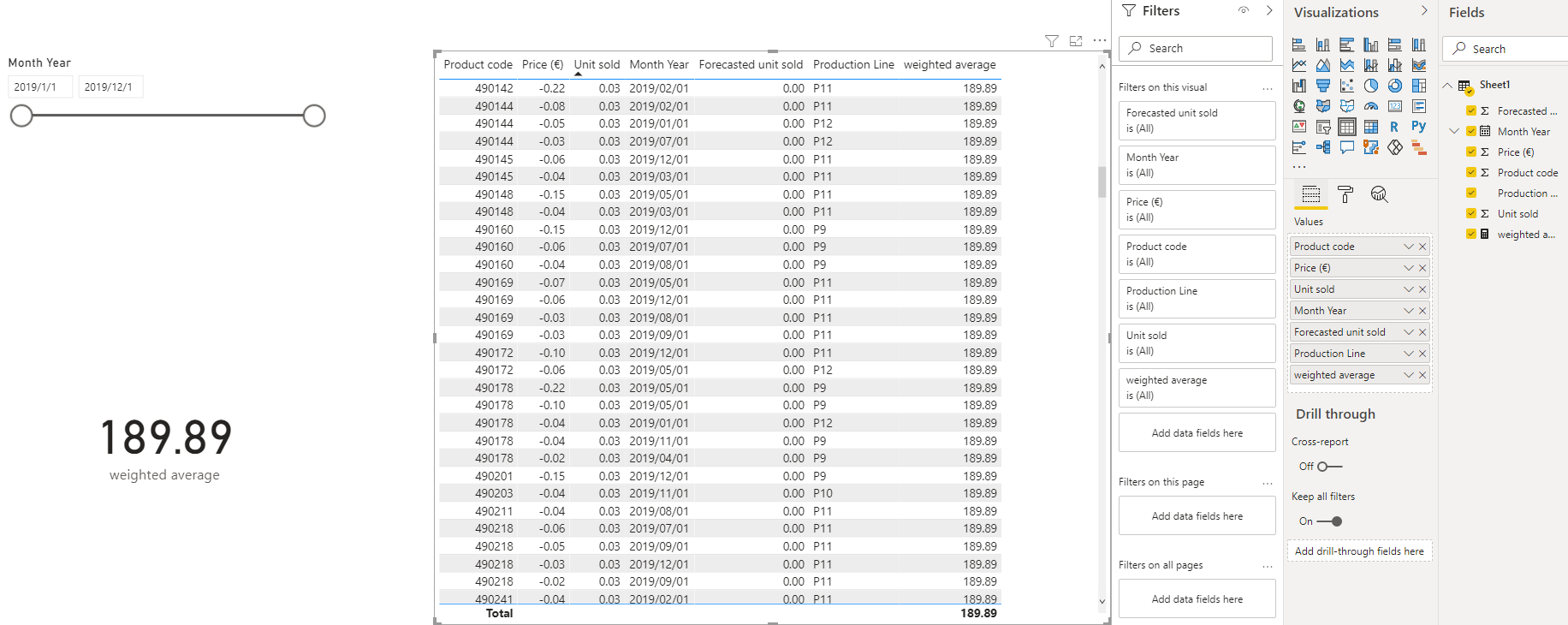Choose the treemap visualization
The height and width of the screenshot is (625, 1568).
point(1419,86)
